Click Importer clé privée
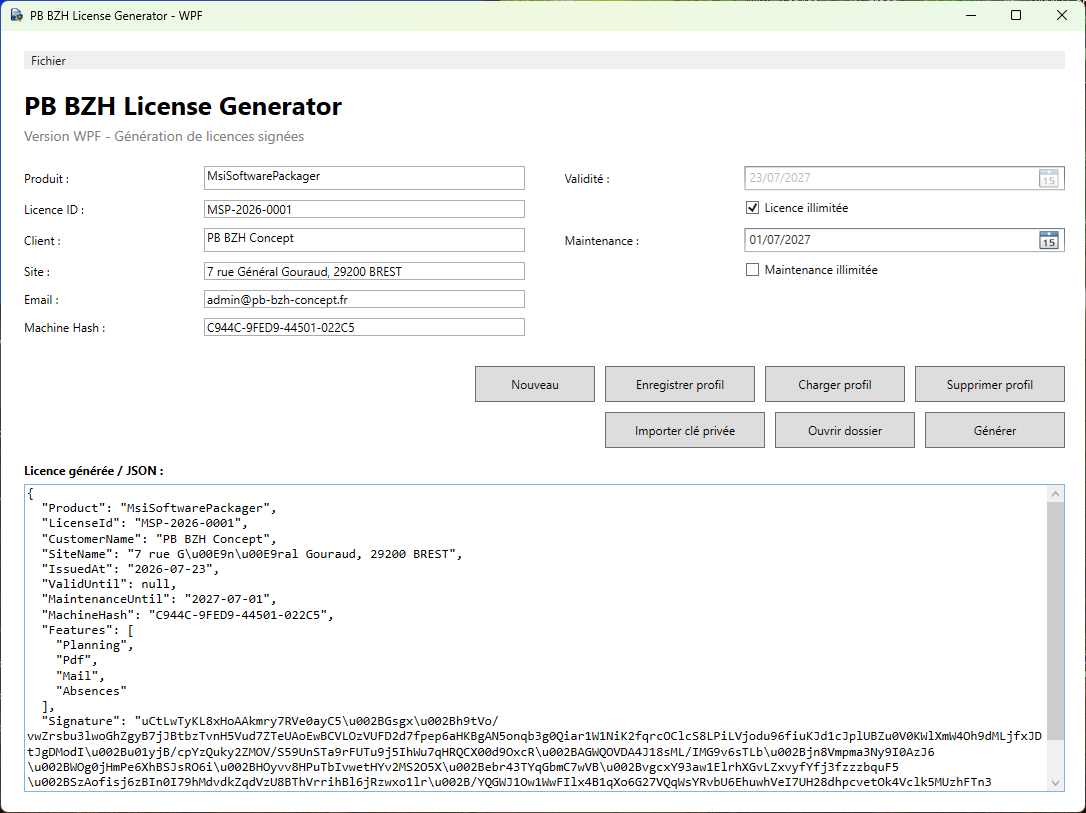1086x813 pixels. [685, 430]
